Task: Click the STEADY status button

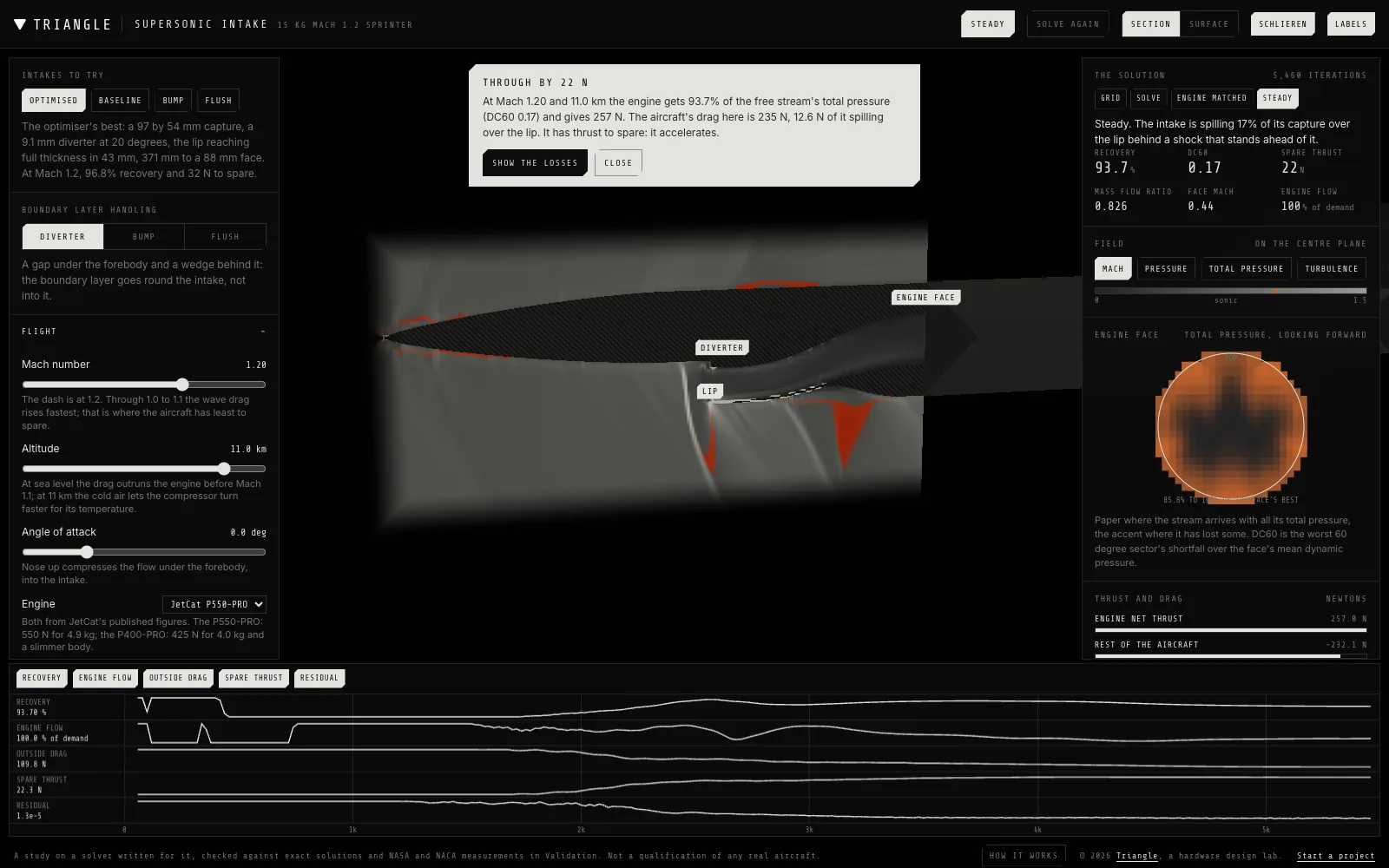Action: point(988,24)
